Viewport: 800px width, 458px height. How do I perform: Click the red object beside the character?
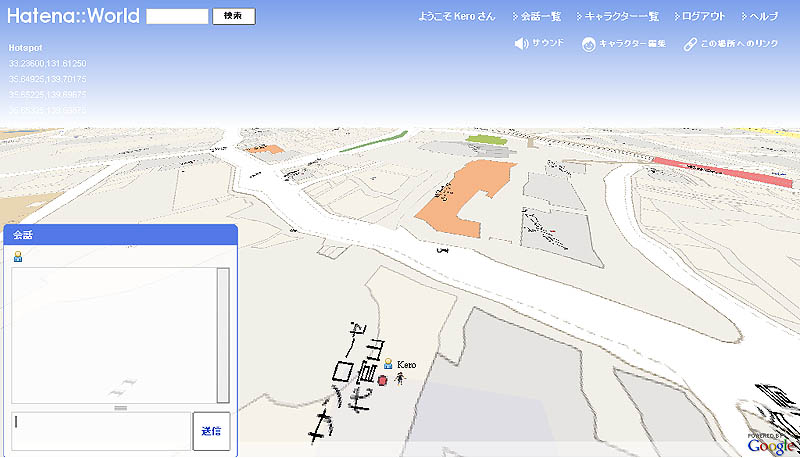click(383, 380)
